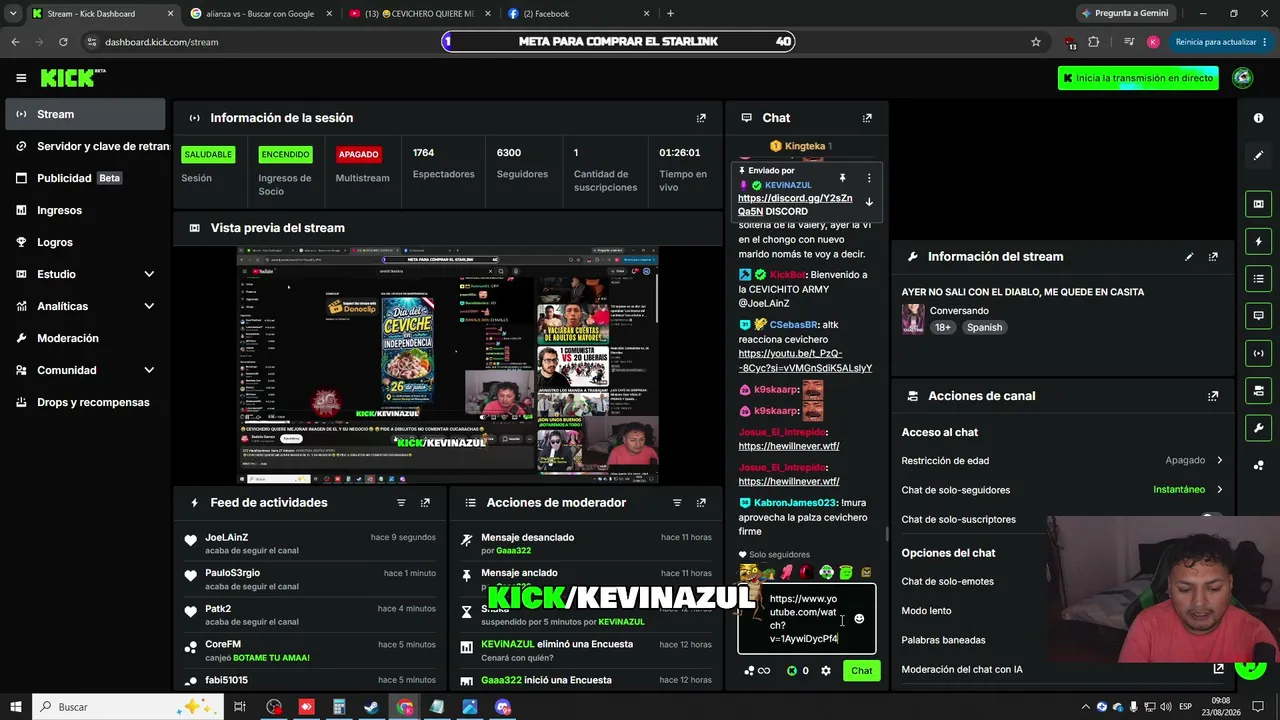Open Servidor y clave de retransmisión page
The image size is (1280, 720).
click(85, 146)
